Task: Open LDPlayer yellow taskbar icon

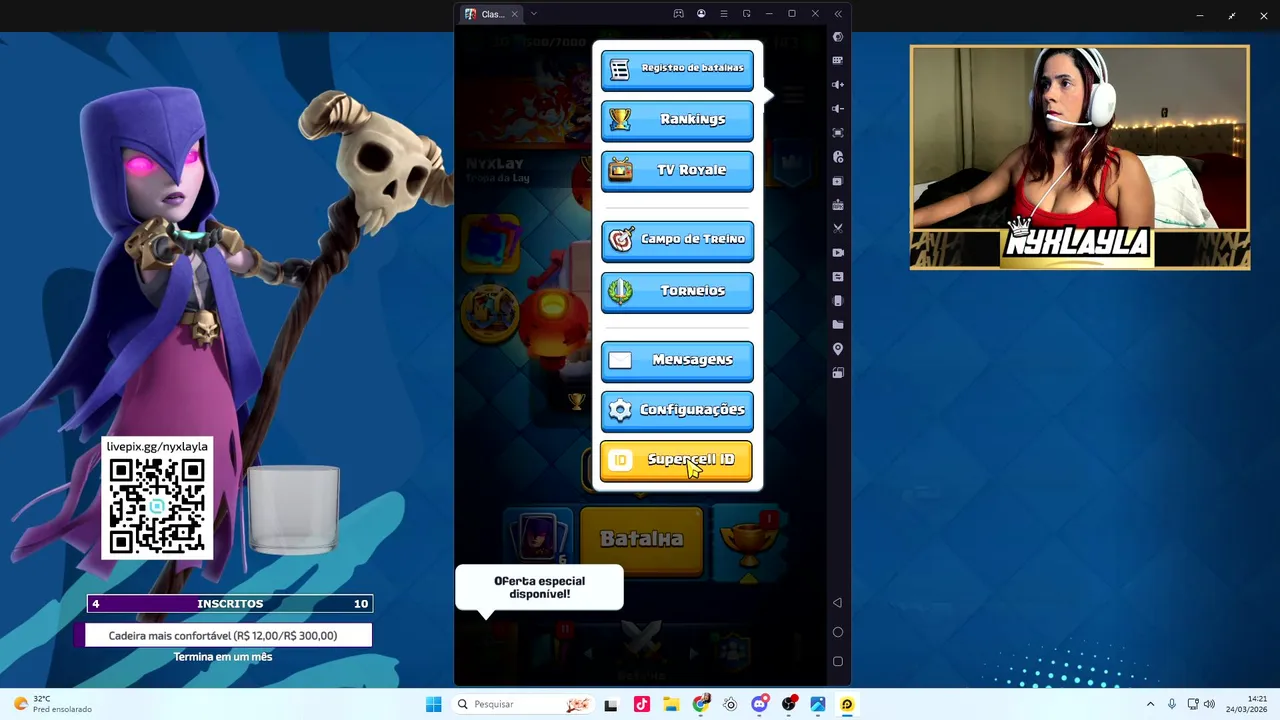Action: pos(847,704)
